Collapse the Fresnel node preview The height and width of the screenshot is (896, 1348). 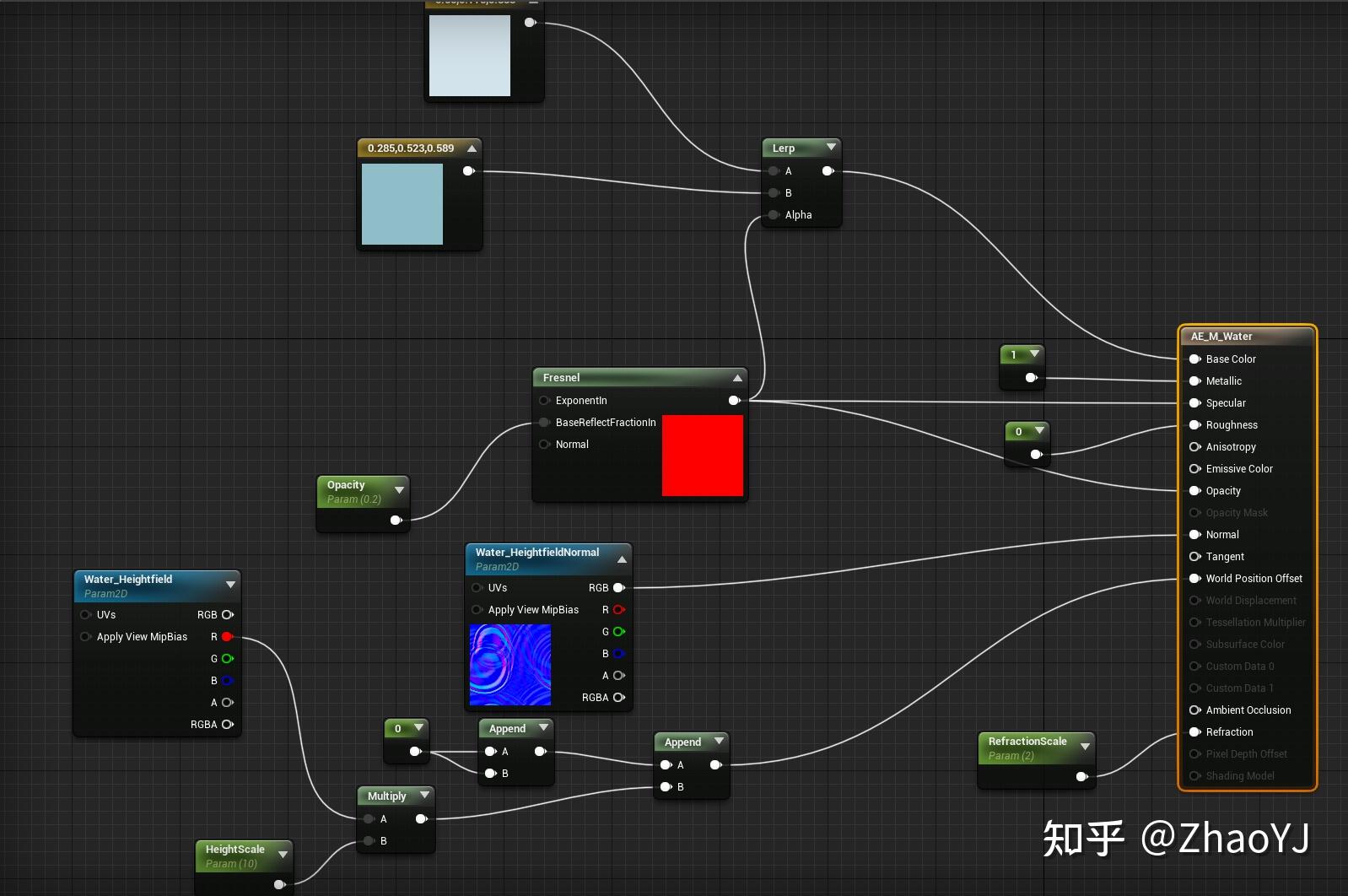737,378
